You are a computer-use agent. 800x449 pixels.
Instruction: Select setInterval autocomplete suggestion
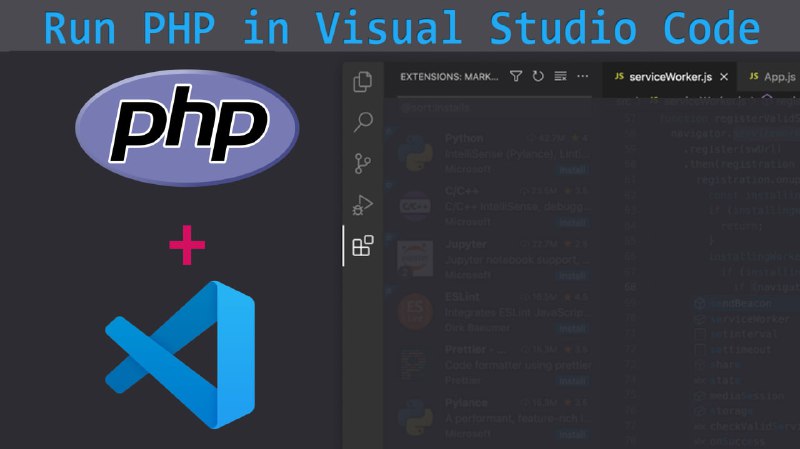coord(746,334)
